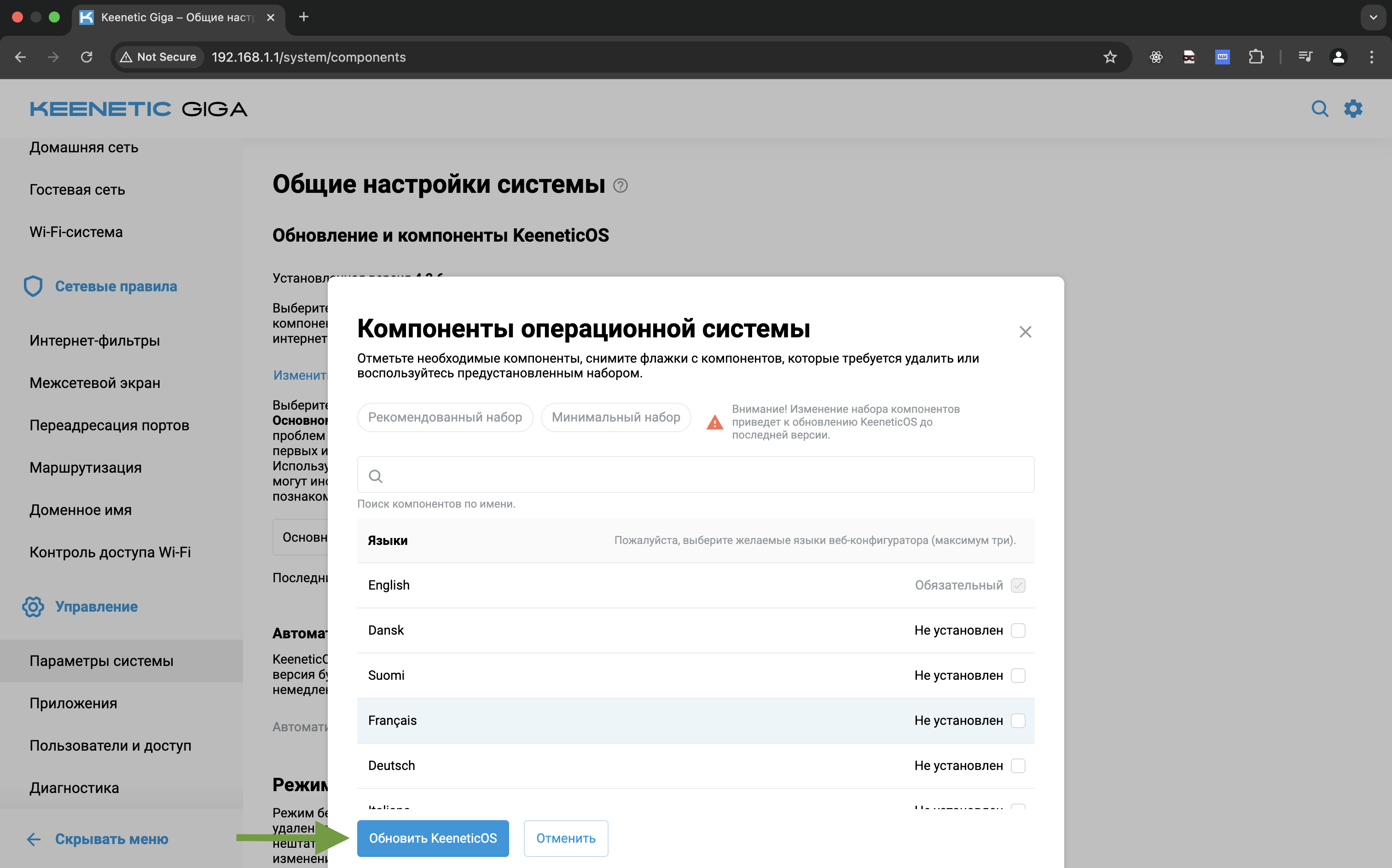Cancel the dialog with Отменить

pos(565,838)
